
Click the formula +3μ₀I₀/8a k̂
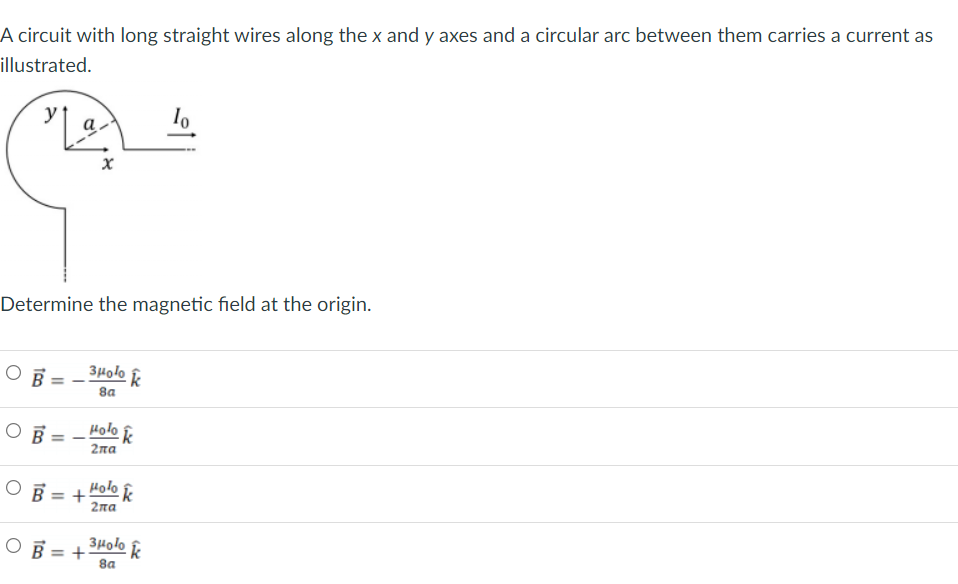pos(84,549)
